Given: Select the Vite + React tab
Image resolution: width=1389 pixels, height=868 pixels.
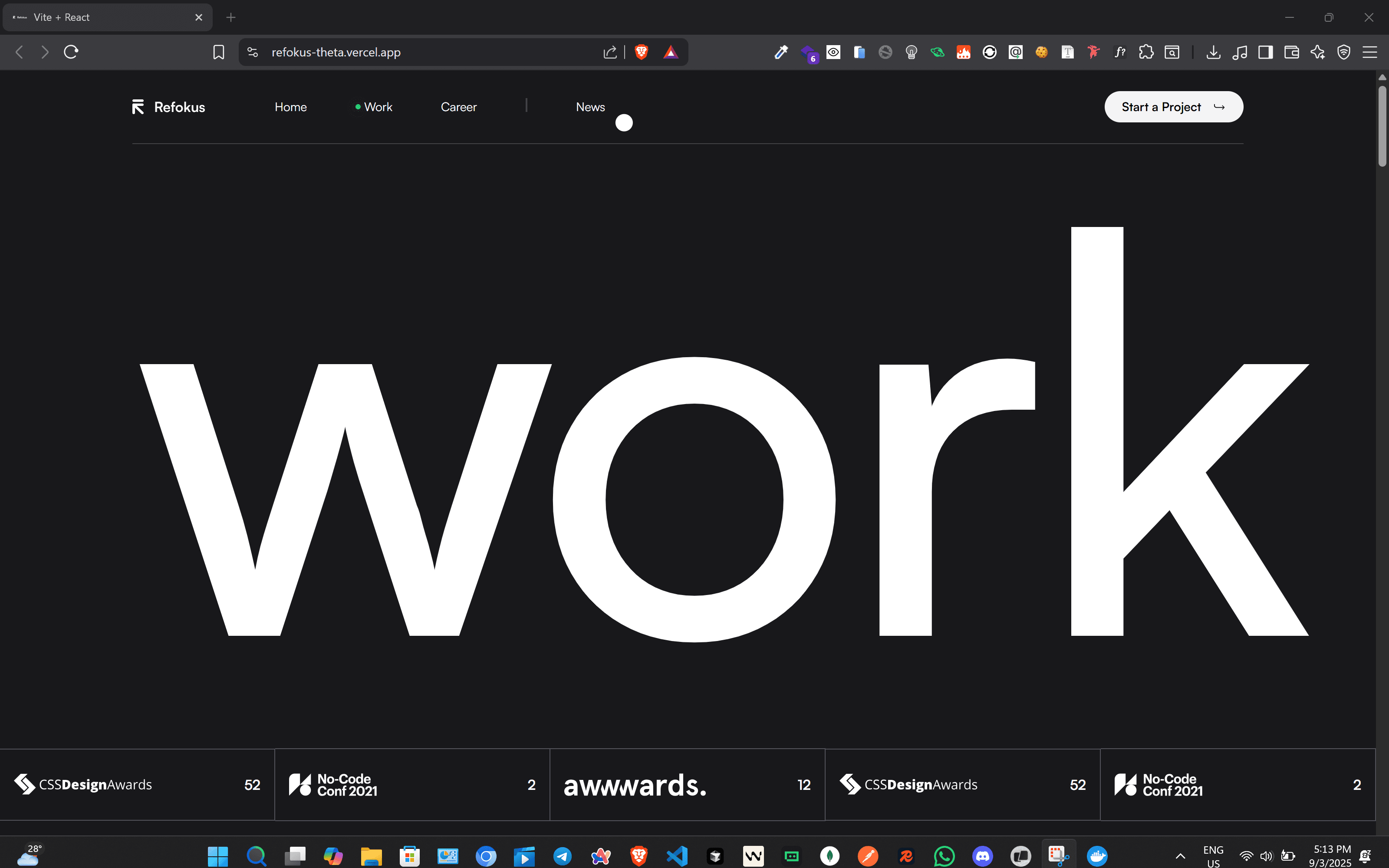Looking at the screenshot, I should point(107,17).
